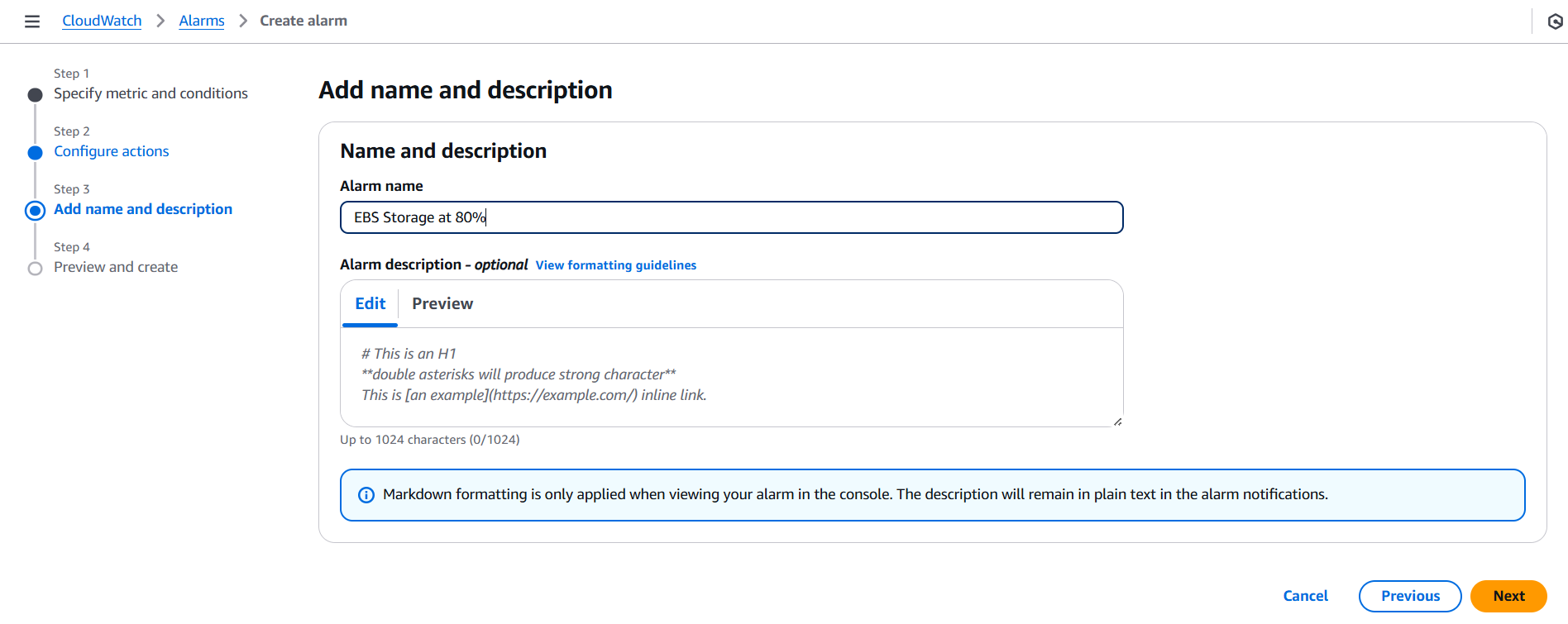Proceed with the Next button
1568x624 pixels.
coord(1508,596)
